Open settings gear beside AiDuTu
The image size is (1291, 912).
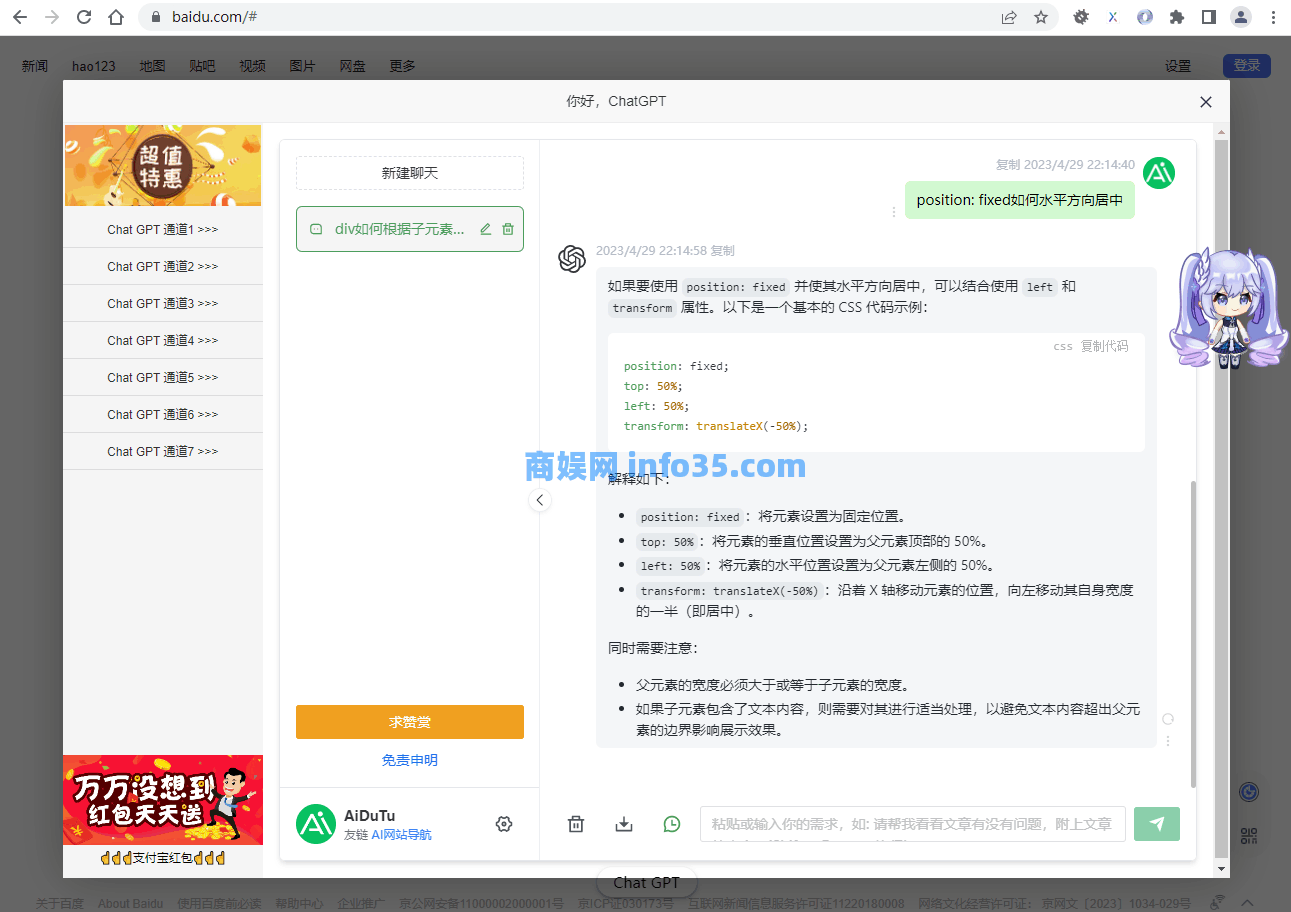tap(504, 824)
